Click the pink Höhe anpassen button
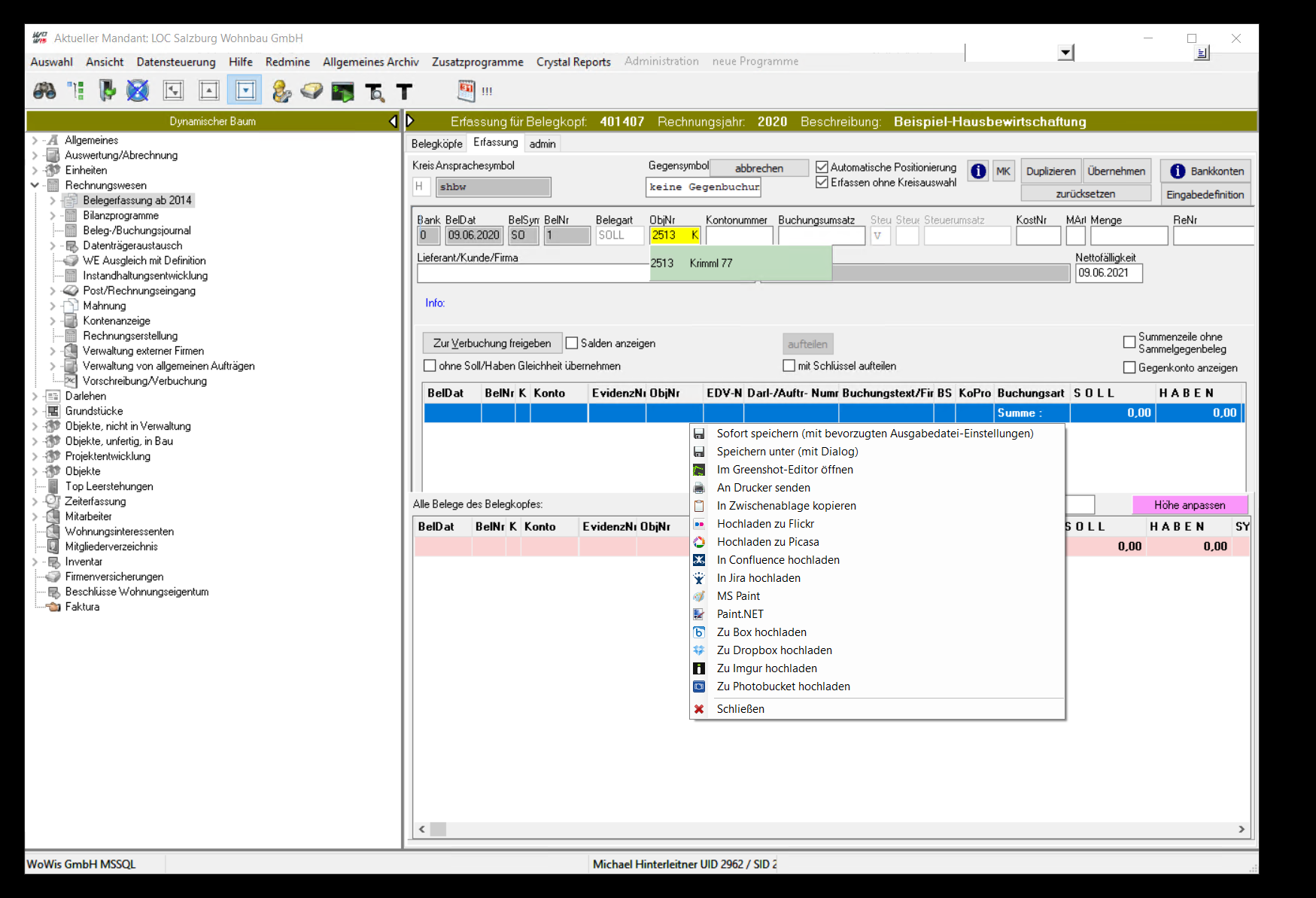 [x=1190, y=505]
